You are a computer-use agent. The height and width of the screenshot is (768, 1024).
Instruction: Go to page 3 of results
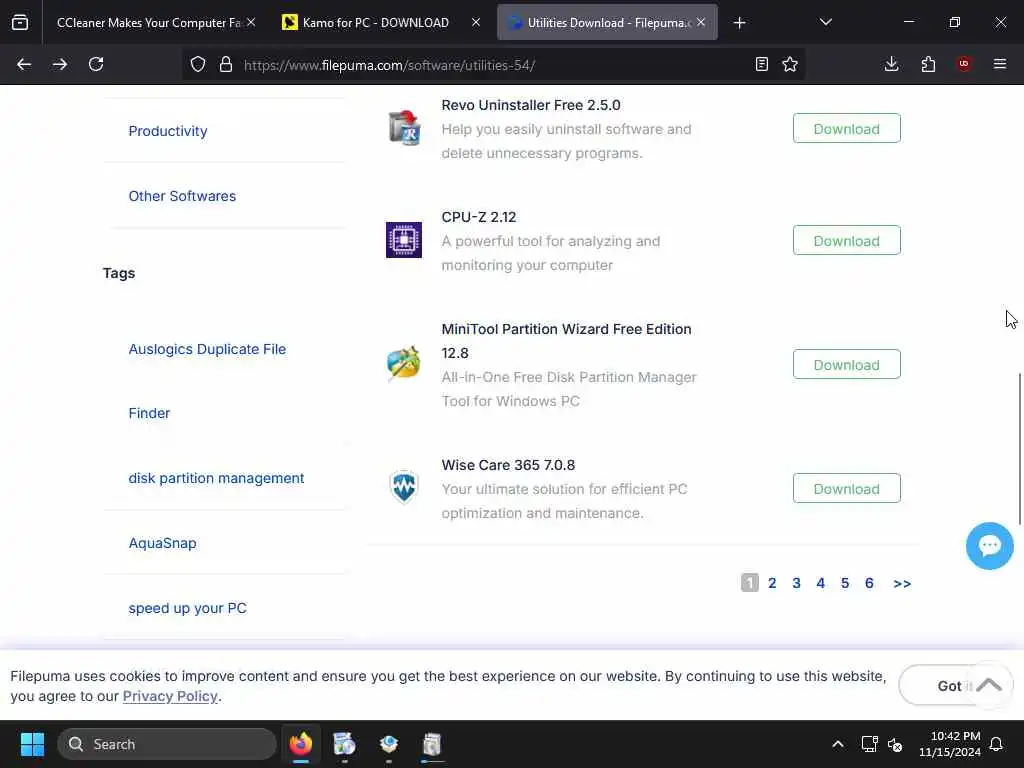pyautogui.click(x=796, y=583)
